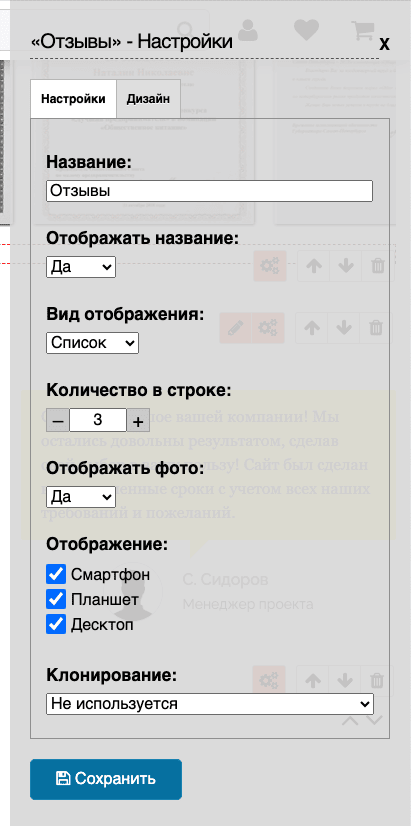Increase count in row with plus button
The height and width of the screenshot is (826, 411).
(138, 420)
